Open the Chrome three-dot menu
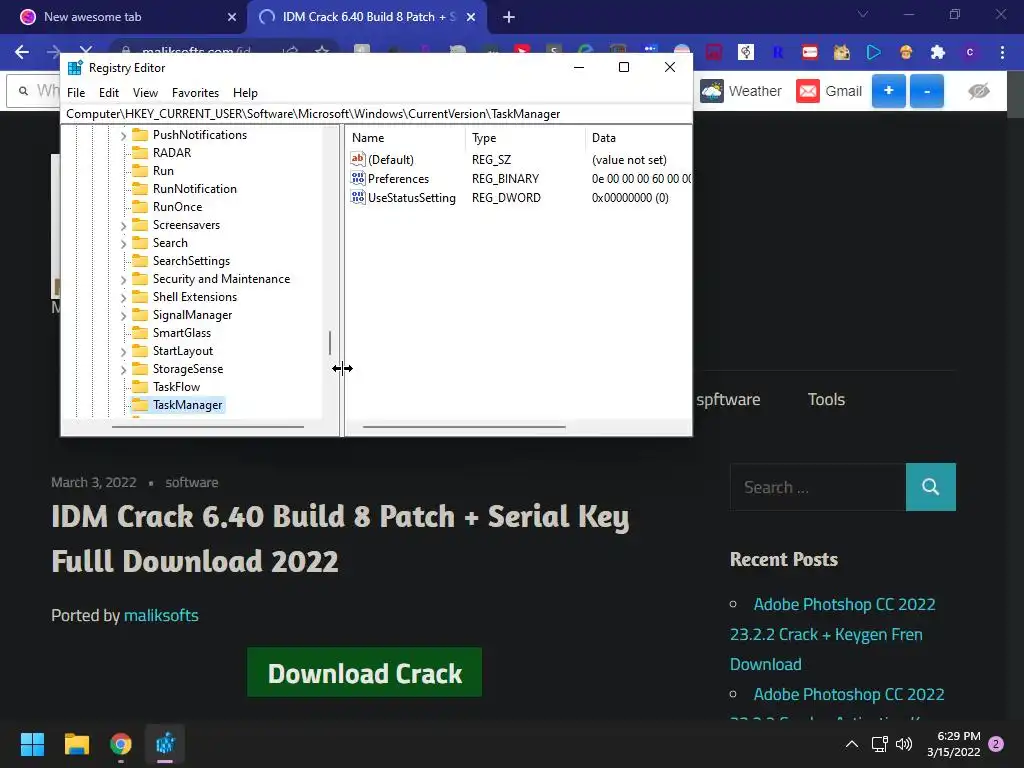1024x768 pixels. pos(1002,52)
